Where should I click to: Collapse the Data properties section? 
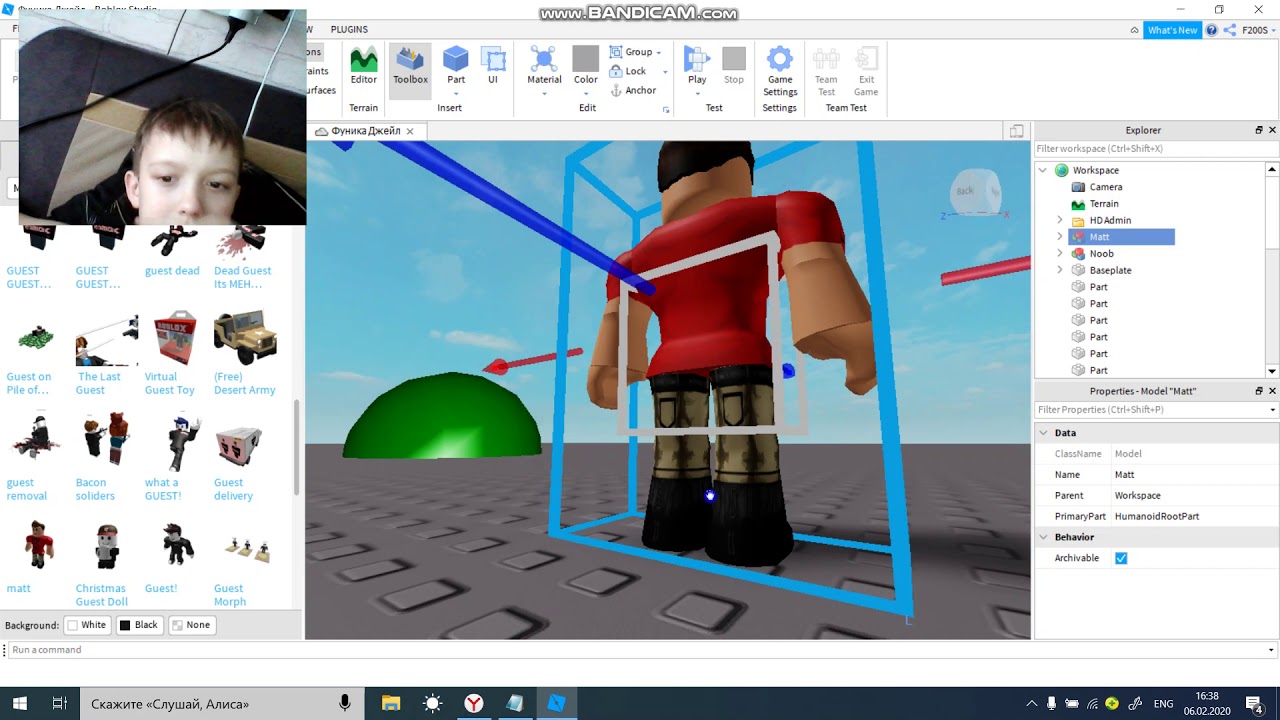tap(1044, 433)
